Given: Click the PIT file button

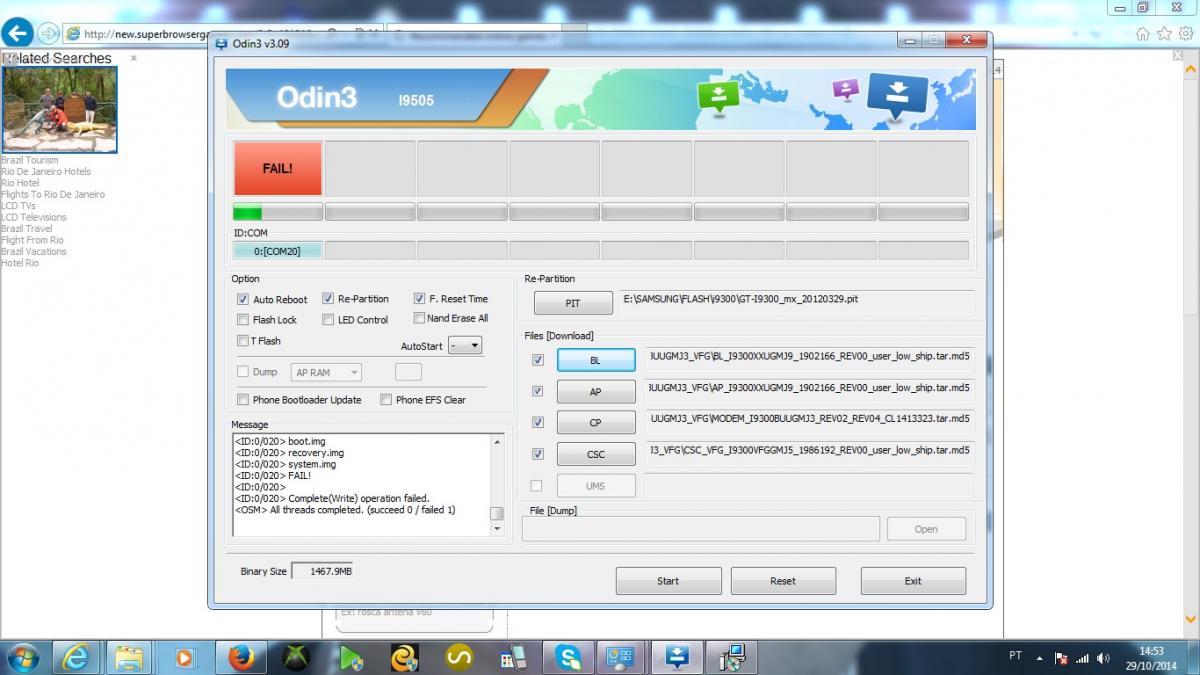Looking at the screenshot, I should click(573, 303).
